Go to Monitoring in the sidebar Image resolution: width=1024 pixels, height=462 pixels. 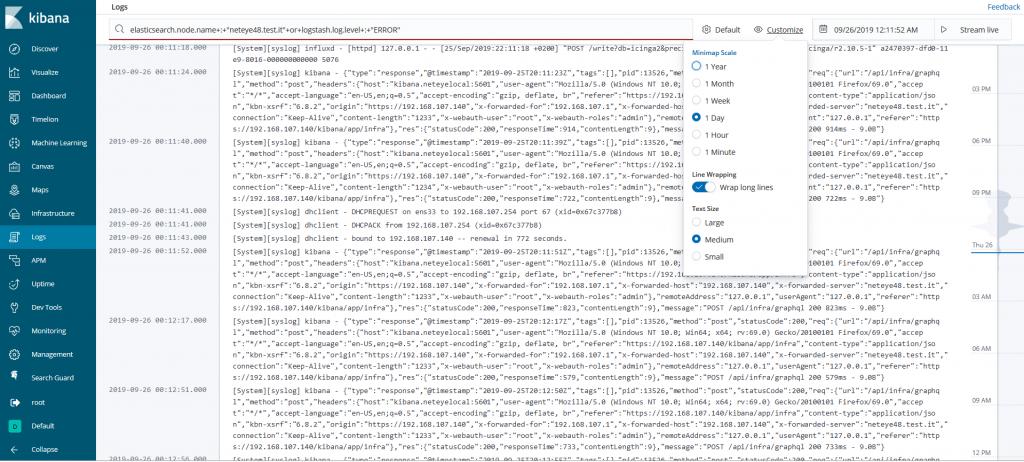[48, 331]
